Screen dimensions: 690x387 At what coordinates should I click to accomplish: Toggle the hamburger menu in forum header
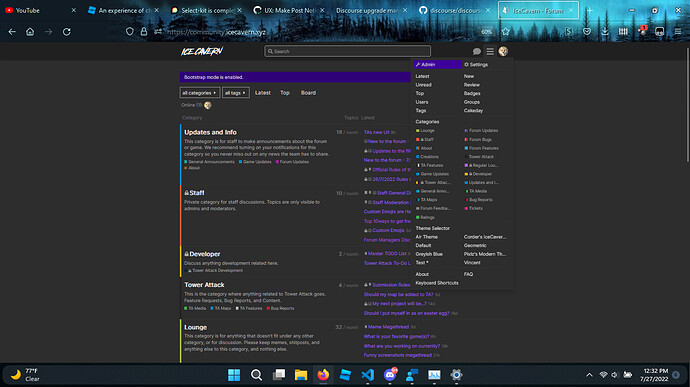[490, 52]
